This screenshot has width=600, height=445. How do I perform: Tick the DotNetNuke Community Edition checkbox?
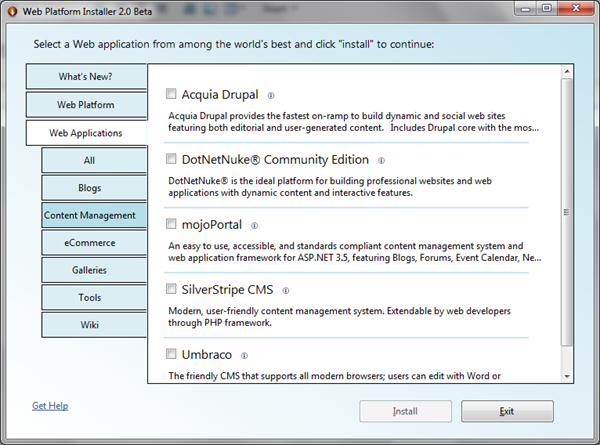171,159
